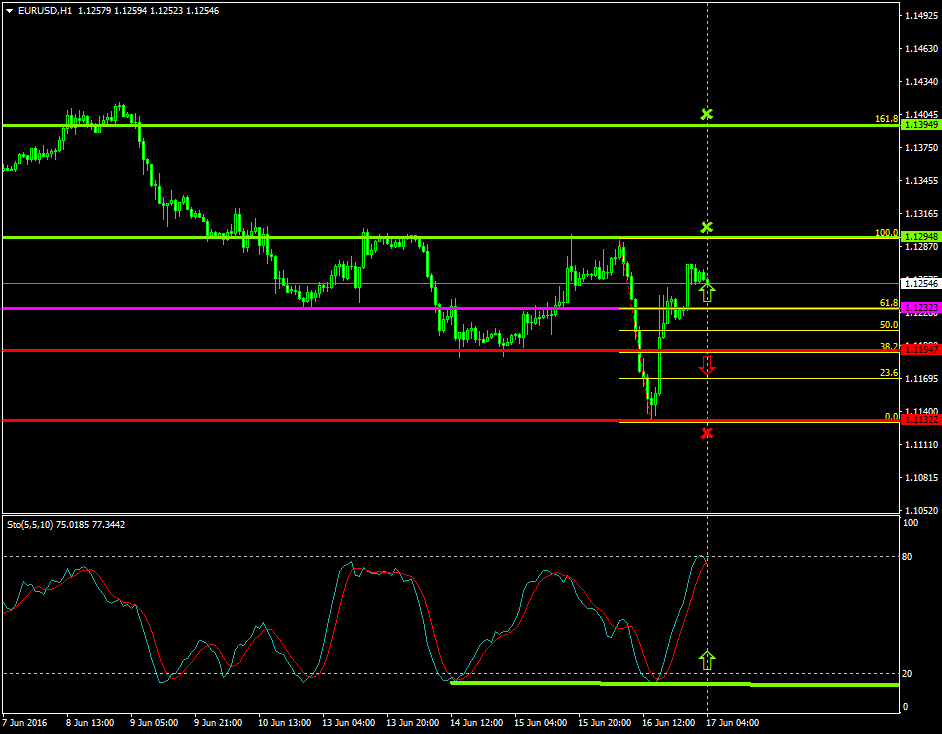Click the red down arrow near the 23.6 level

709,367
